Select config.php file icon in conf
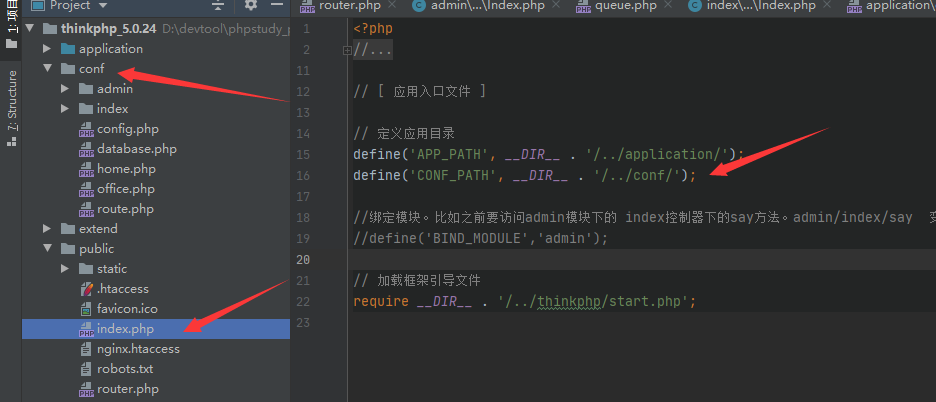The width and height of the screenshot is (936, 402). pyautogui.click(x=87, y=129)
